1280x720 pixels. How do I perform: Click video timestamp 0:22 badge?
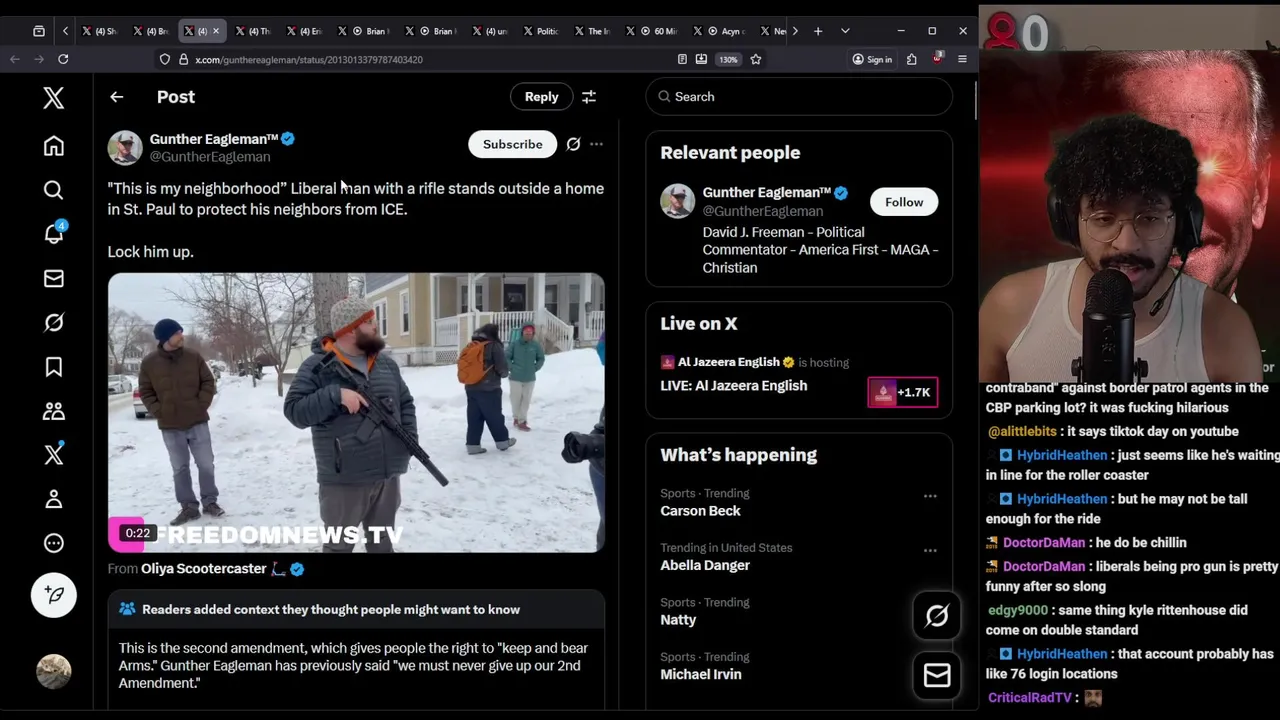137,534
